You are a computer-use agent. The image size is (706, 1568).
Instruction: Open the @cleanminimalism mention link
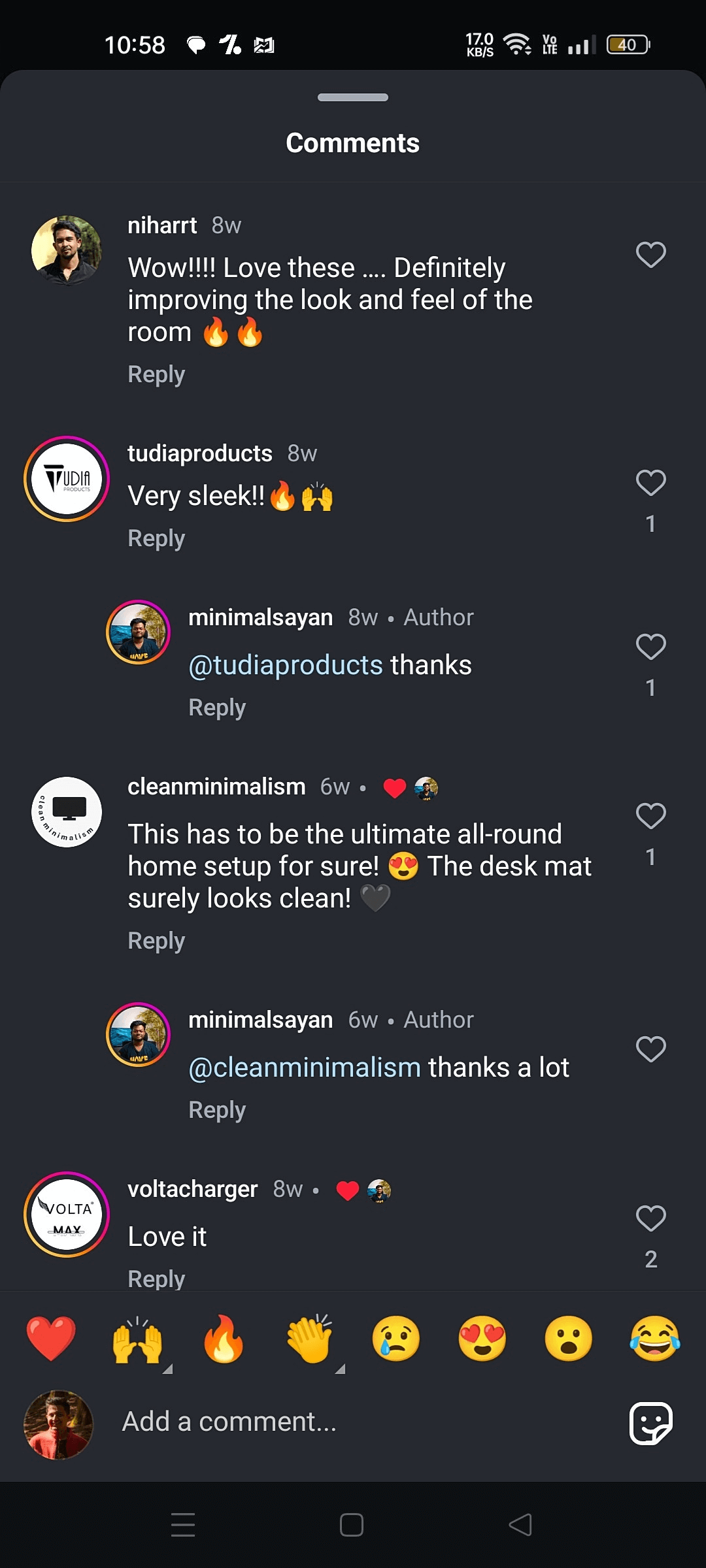tap(305, 1068)
